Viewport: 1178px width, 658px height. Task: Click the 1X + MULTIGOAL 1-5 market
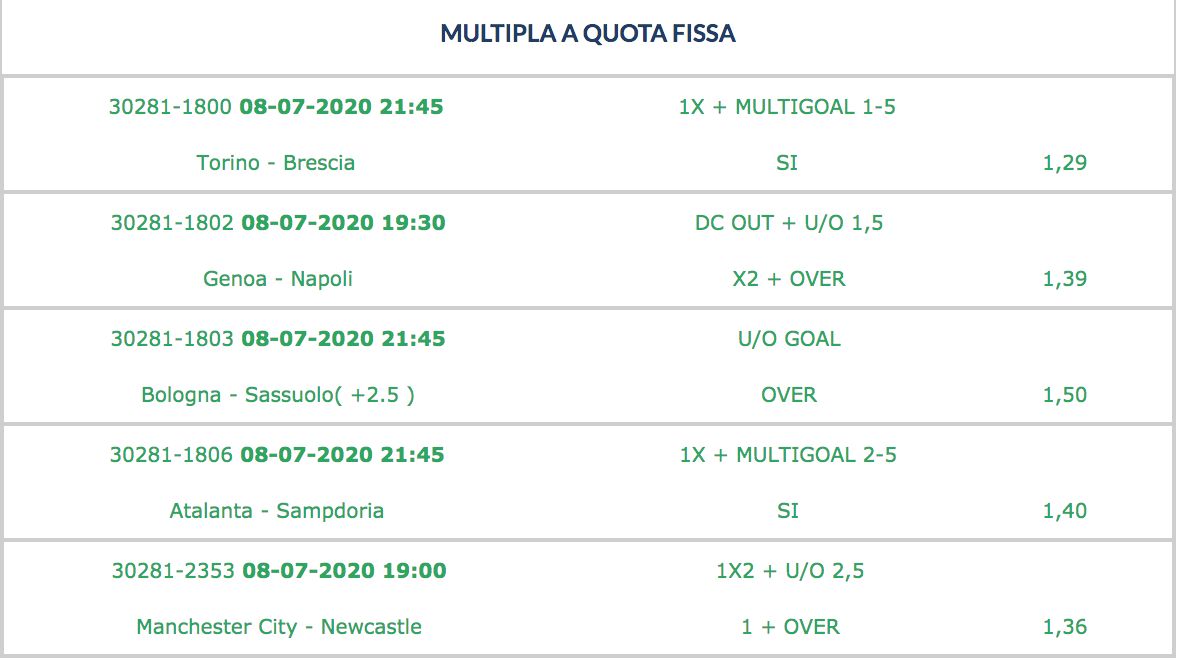(x=787, y=107)
